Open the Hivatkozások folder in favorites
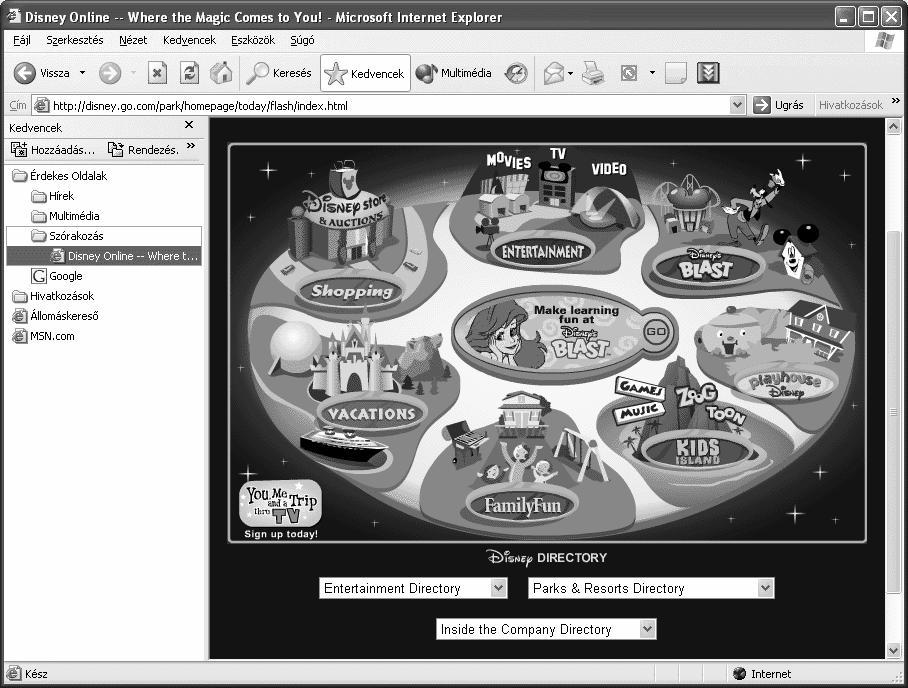This screenshot has height=688, width=908. click(53, 296)
